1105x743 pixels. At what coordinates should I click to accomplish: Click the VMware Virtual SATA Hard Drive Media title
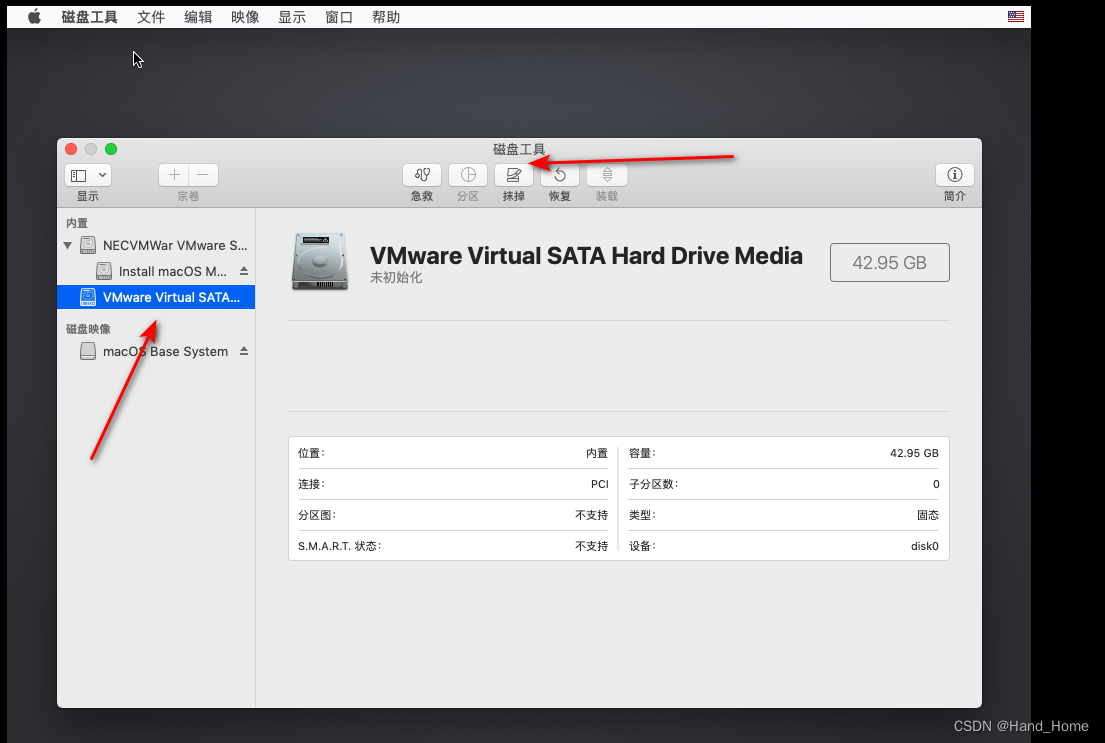(x=586, y=255)
